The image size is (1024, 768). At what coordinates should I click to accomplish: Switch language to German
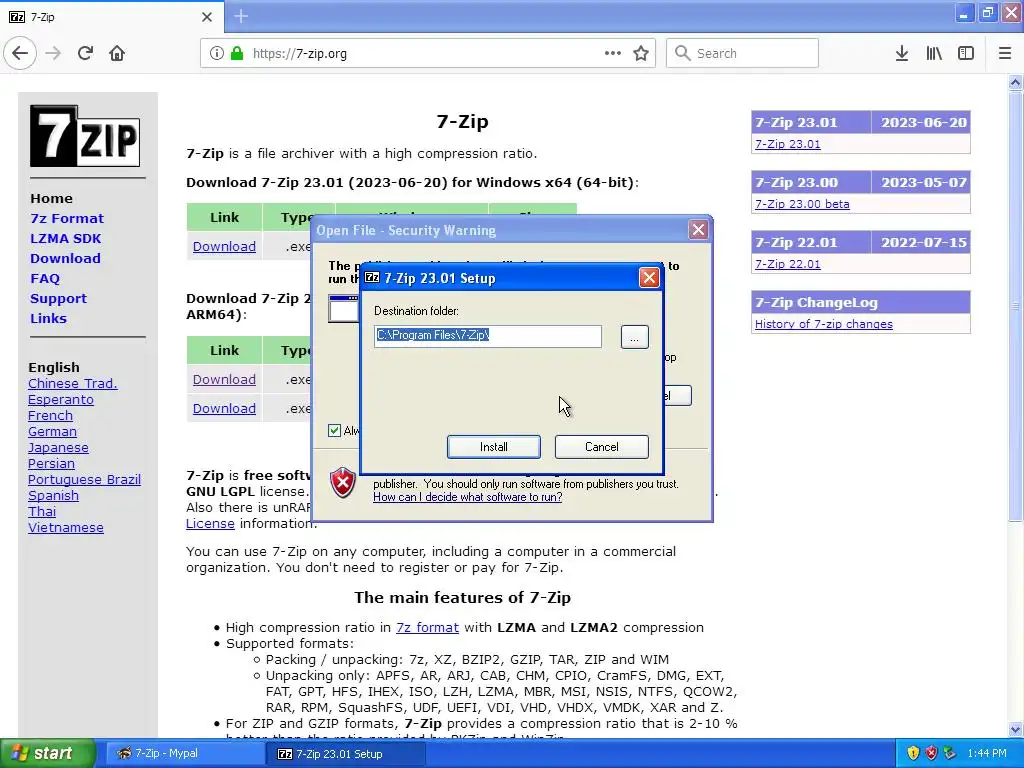[52, 432]
